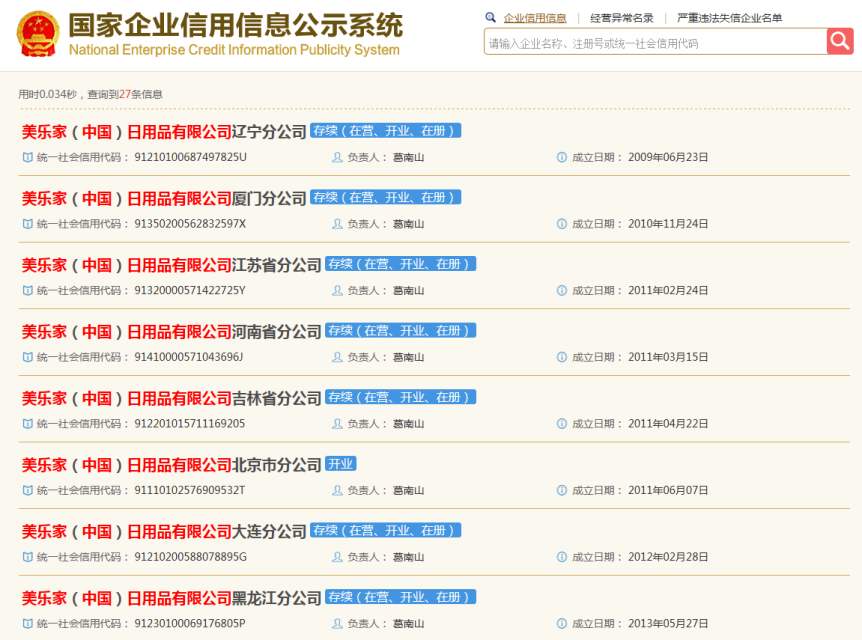Click 辽宁分公司 status badge 存续
Screen dimensions: 862x640
385,131
